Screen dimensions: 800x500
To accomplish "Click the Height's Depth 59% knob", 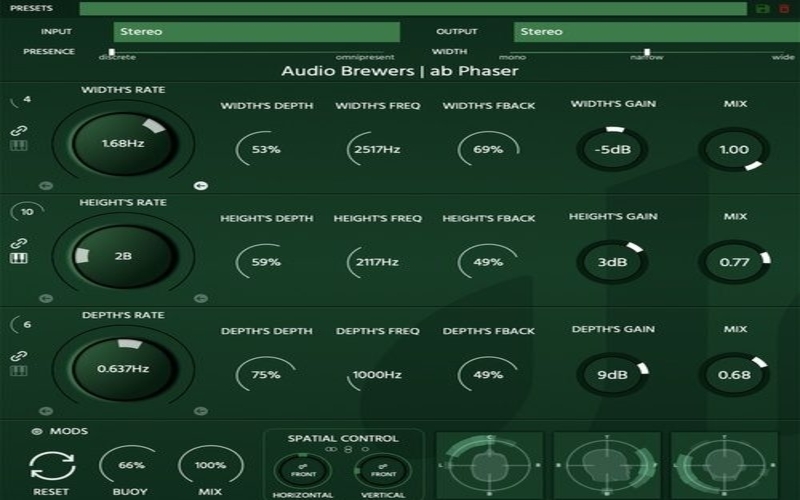I will click(266, 262).
